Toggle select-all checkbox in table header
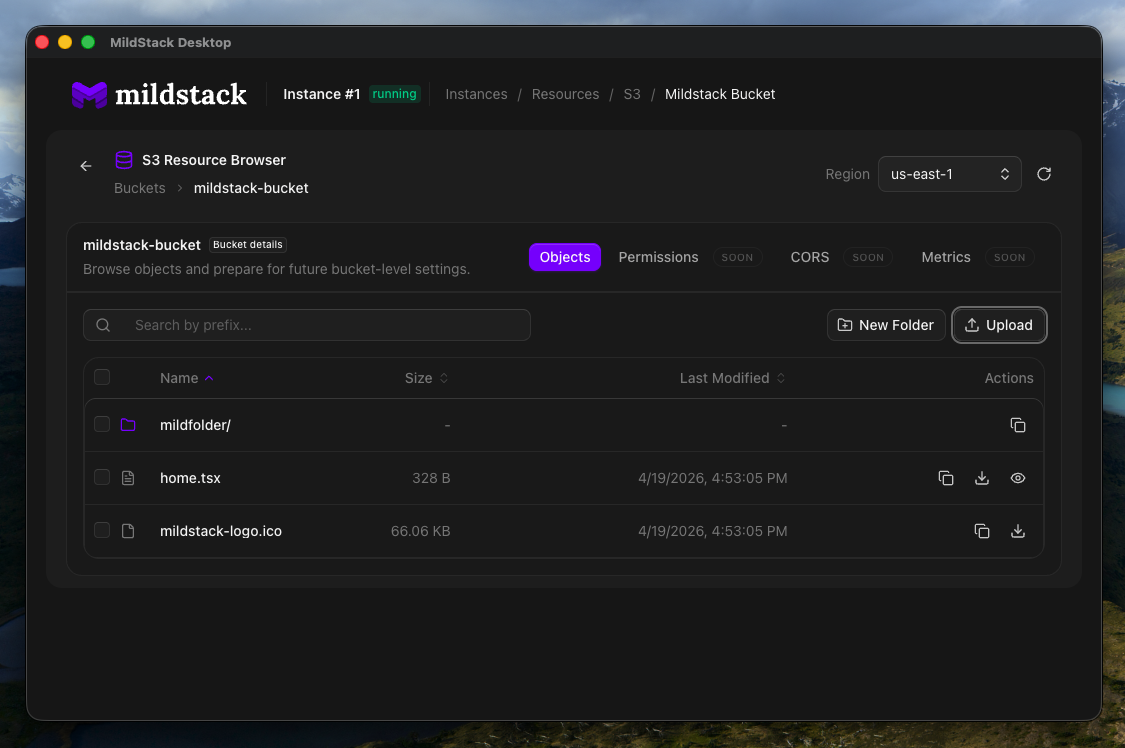The width and height of the screenshot is (1125, 748). [102, 377]
